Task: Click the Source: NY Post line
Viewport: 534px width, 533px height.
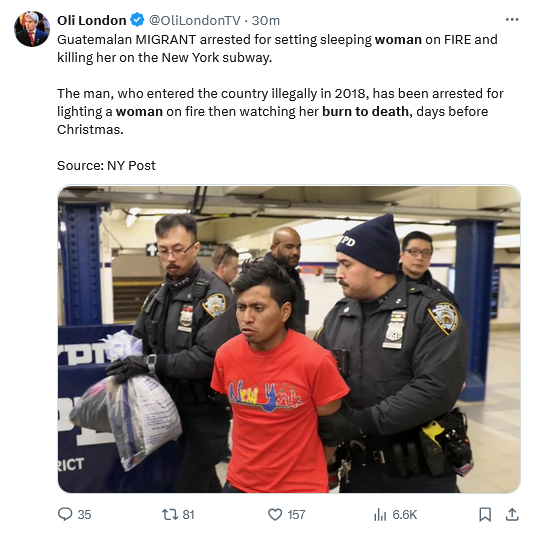Action: click(106, 166)
